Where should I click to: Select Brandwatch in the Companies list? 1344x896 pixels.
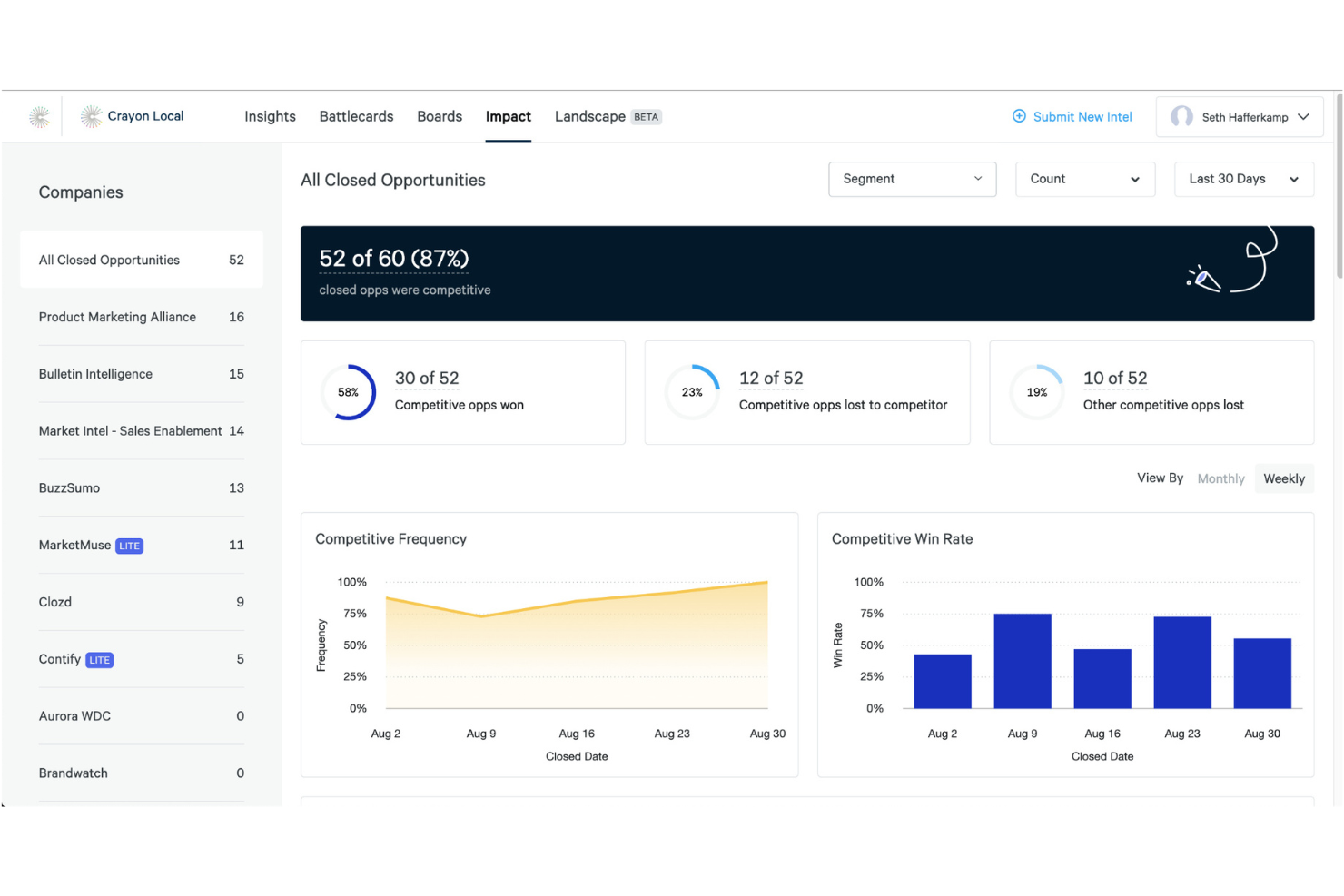click(142, 773)
